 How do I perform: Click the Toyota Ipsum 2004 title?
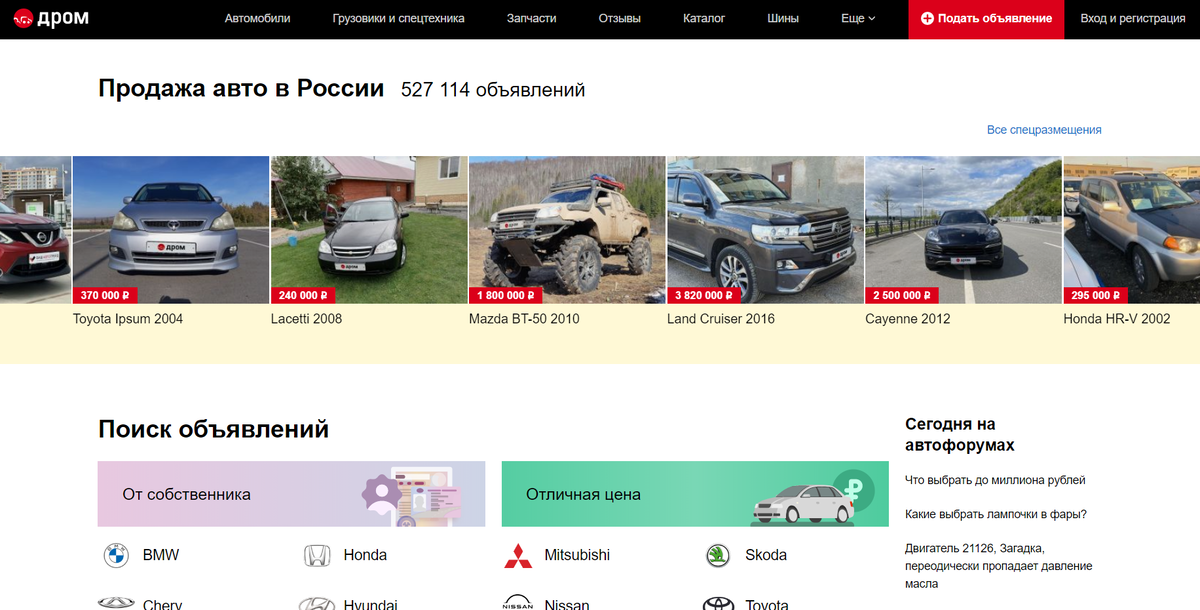[x=128, y=319]
